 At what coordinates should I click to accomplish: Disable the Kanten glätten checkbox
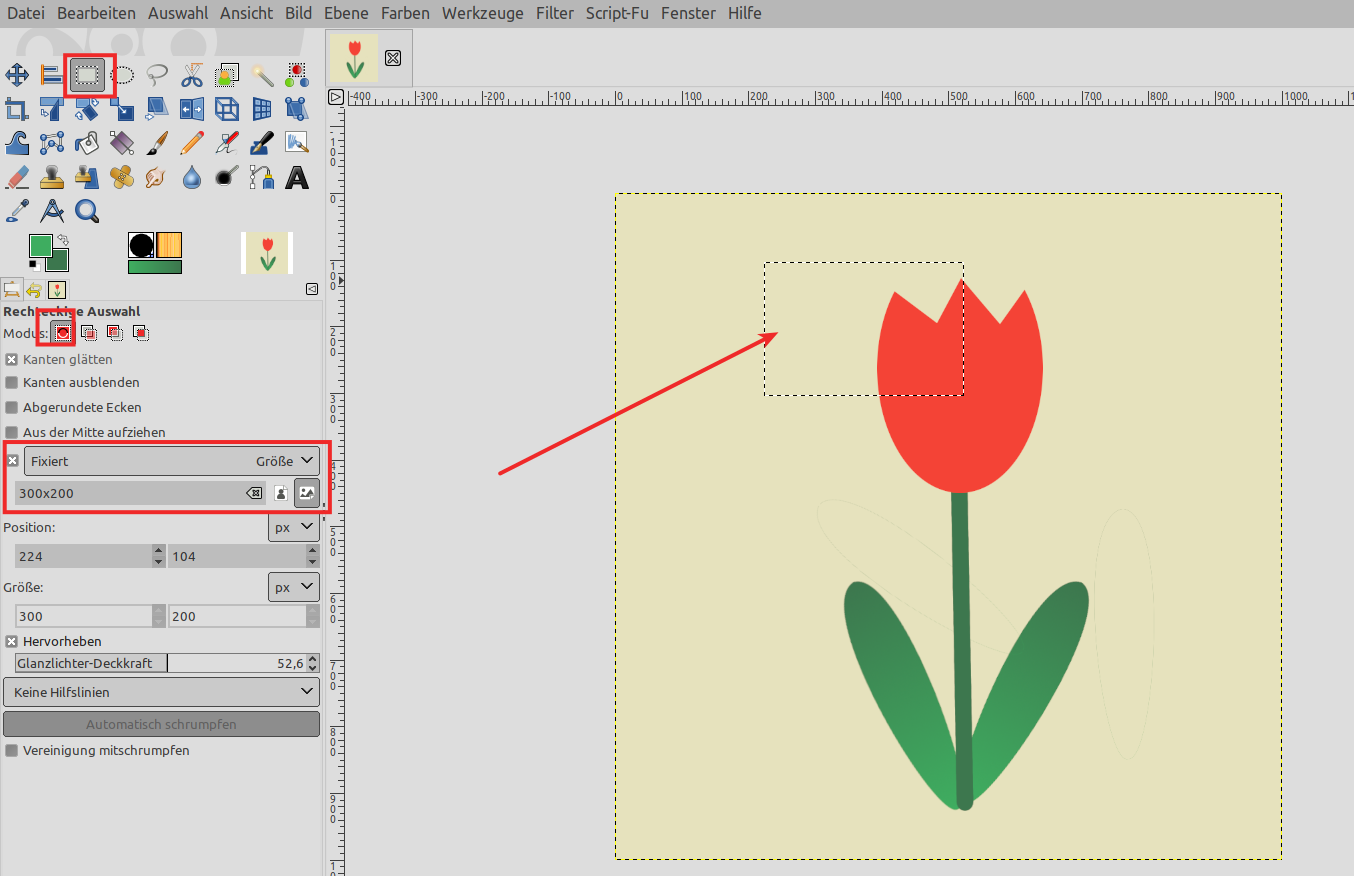pyautogui.click(x=12, y=359)
